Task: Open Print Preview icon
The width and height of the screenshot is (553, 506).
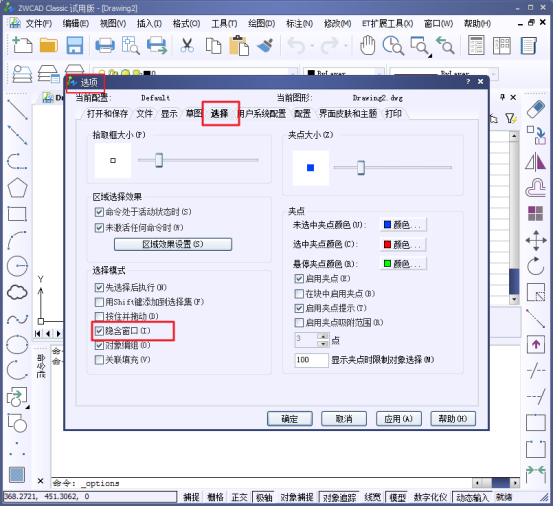Action: (x=130, y=45)
